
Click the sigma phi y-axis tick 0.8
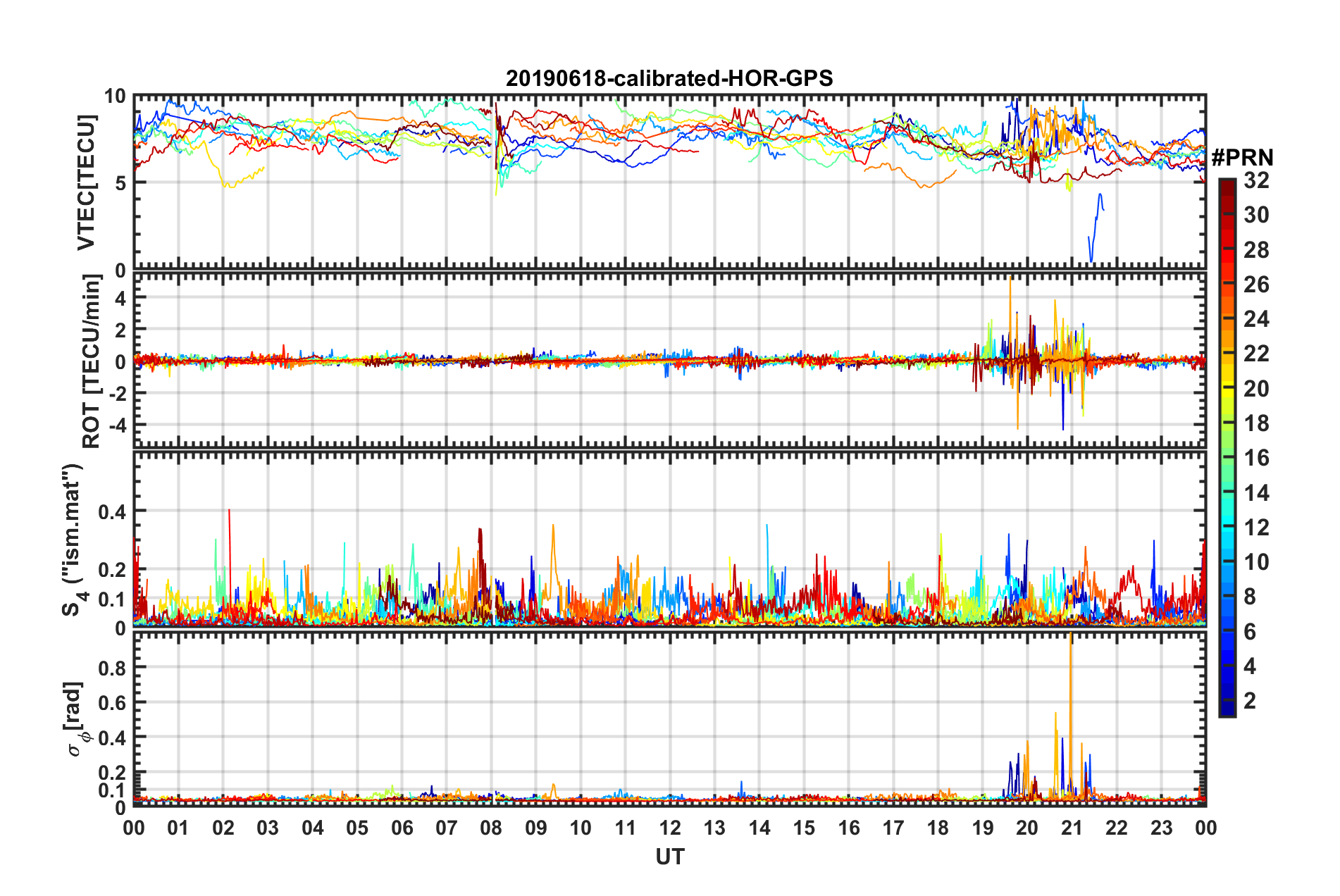(x=111, y=668)
